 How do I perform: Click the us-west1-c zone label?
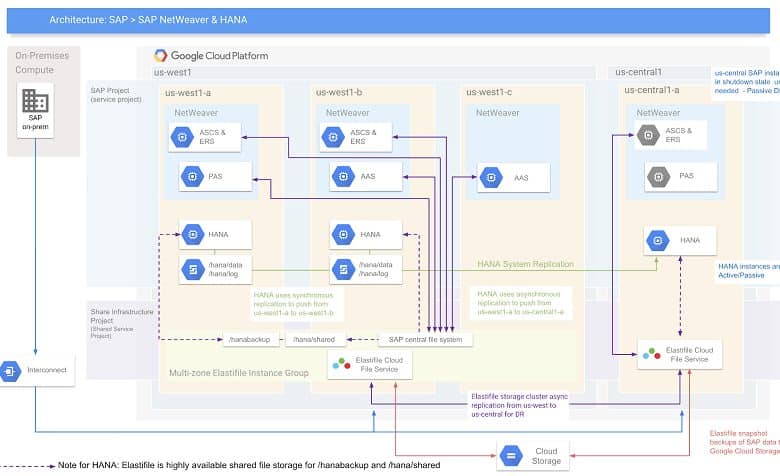489,93
